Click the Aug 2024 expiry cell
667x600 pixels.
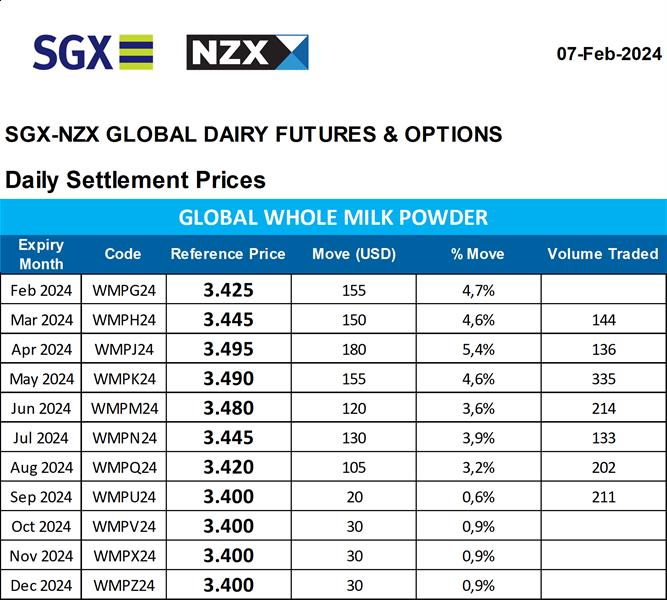pyautogui.click(x=41, y=468)
